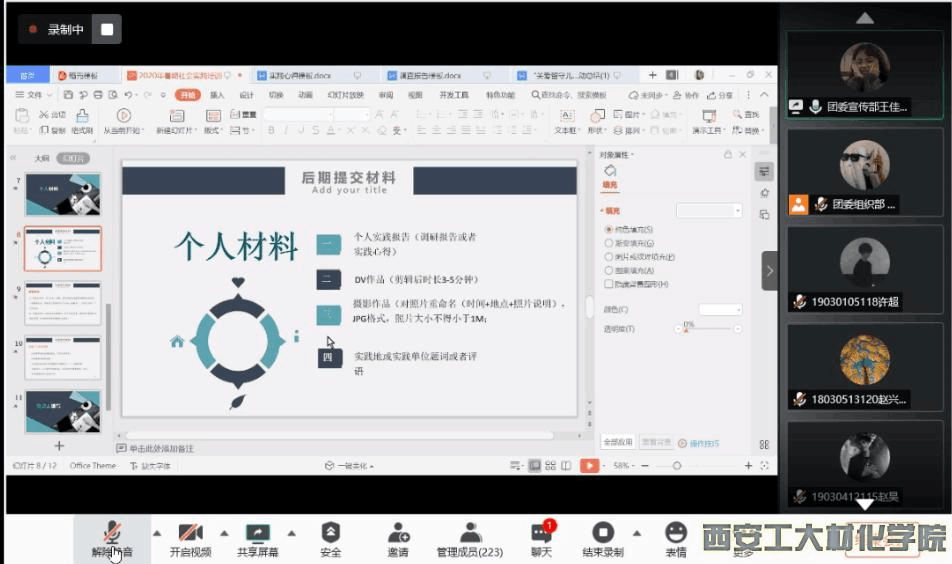Expand the fill preset dropdown beside 填充

pyautogui.click(x=709, y=211)
